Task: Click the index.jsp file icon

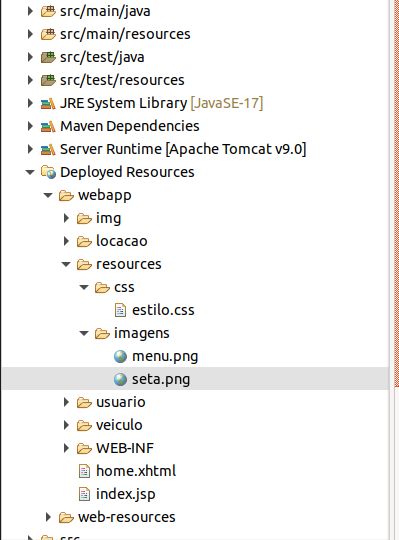Action: click(x=84, y=494)
